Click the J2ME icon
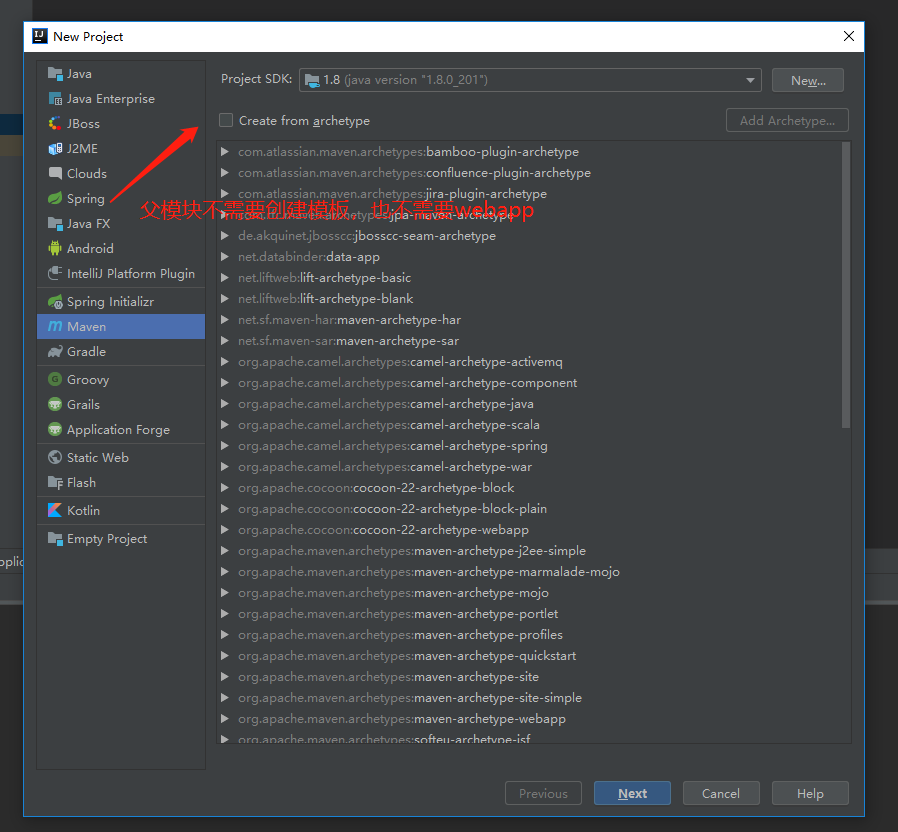Screen dimensions: 898x832 55,149
